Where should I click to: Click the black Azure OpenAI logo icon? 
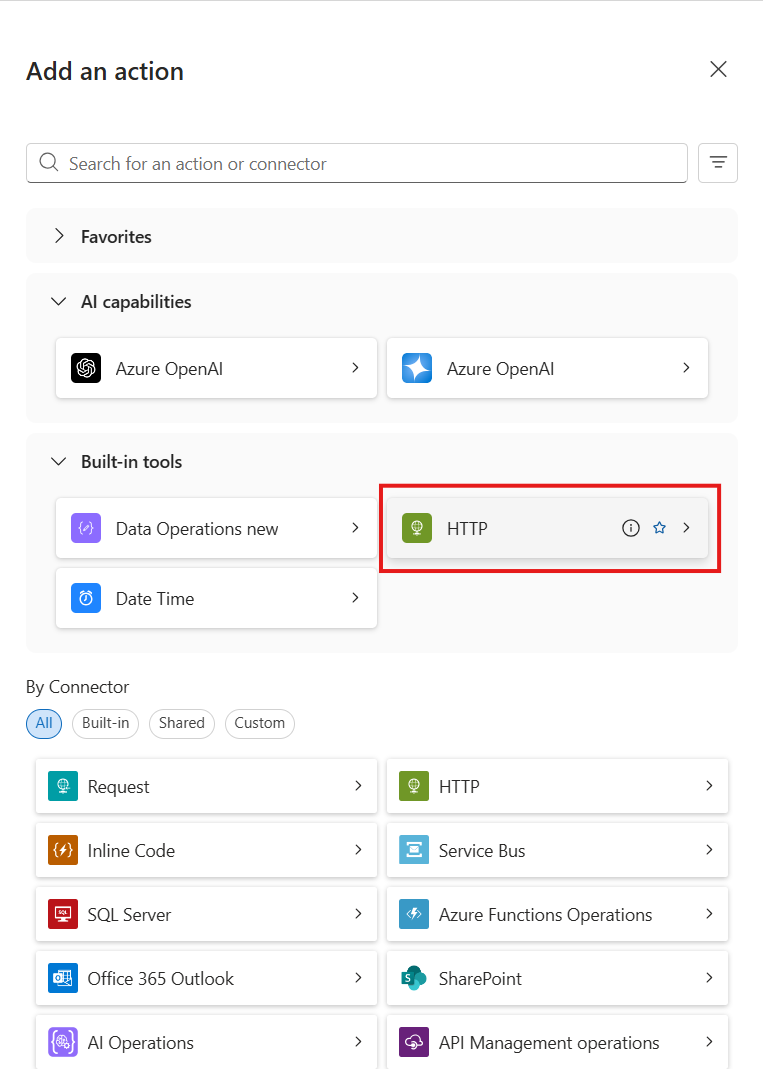click(x=86, y=368)
